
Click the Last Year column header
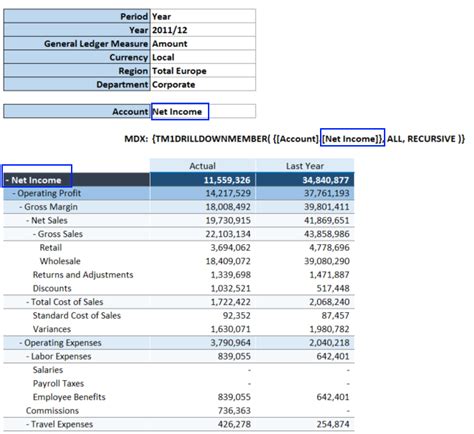(305, 166)
